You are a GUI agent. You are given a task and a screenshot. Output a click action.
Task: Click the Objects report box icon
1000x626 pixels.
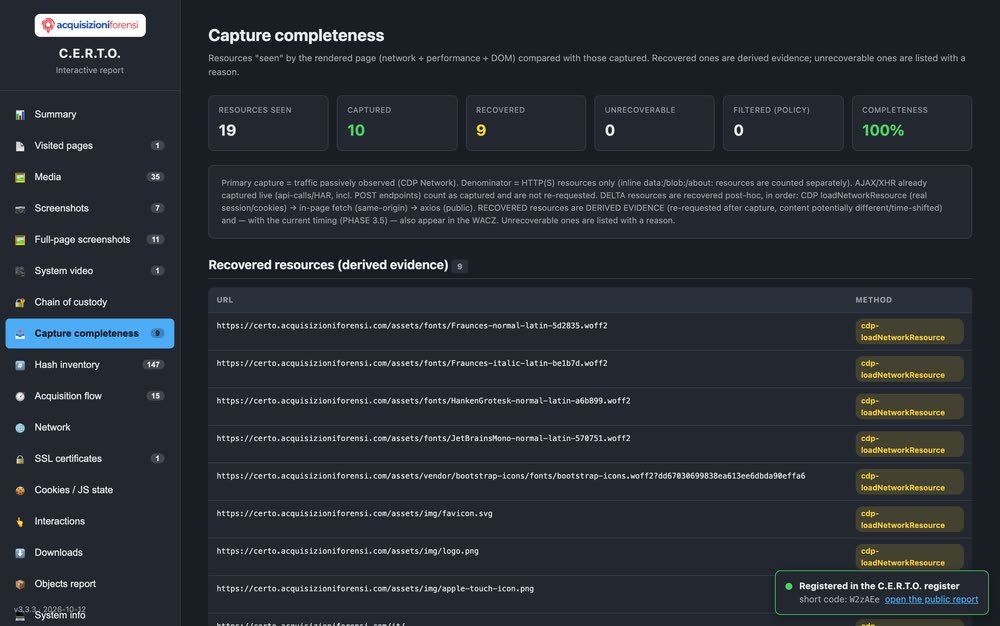click(20, 584)
